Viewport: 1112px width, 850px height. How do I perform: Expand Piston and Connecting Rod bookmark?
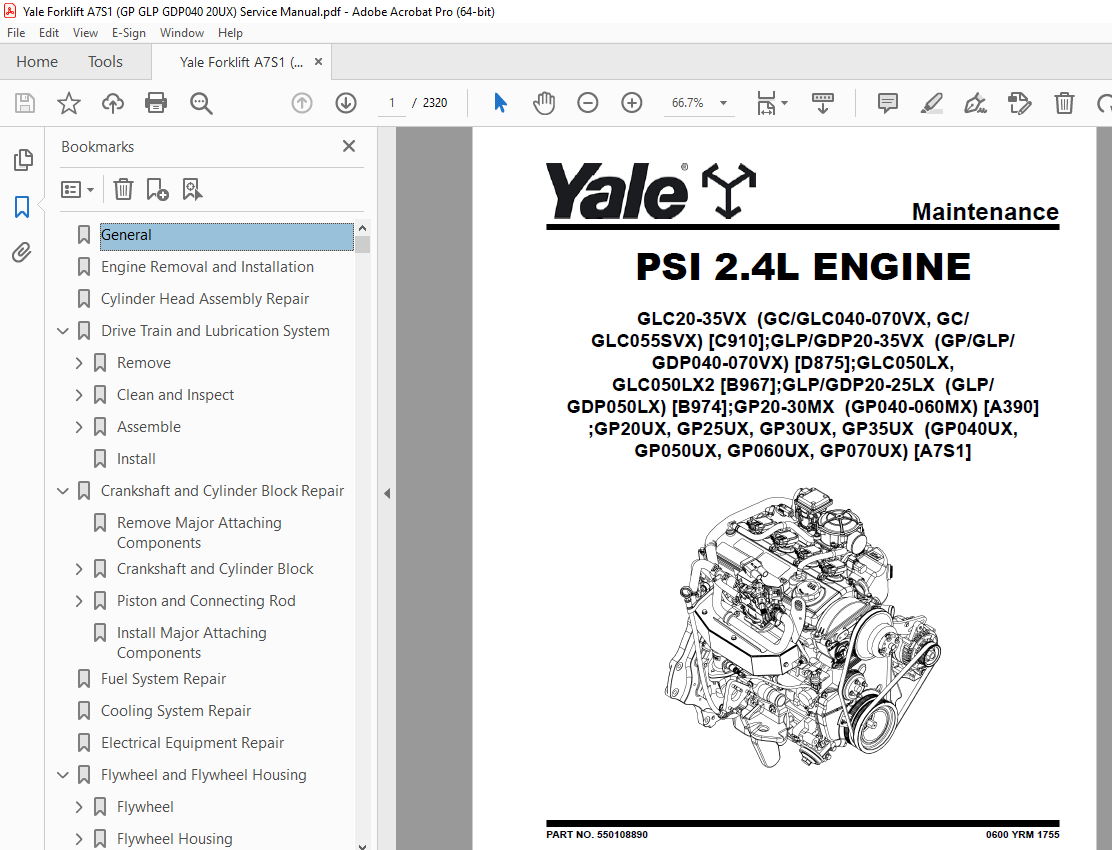tap(79, 600)
